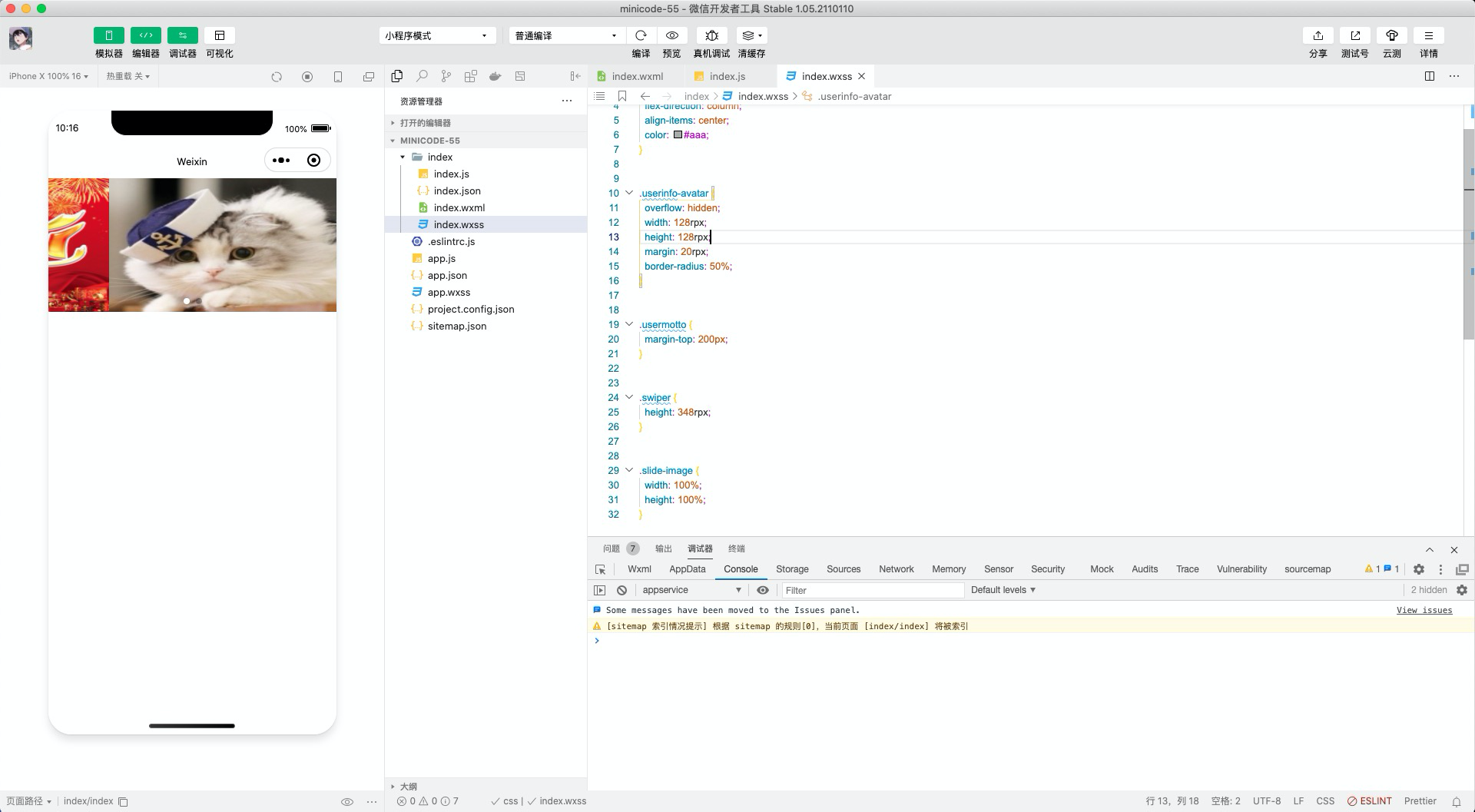The height and width of the screenshot is (812, 1475).
Task: Fold the .userinfo-avatar rule chevron
Action: tap(629, 193)
